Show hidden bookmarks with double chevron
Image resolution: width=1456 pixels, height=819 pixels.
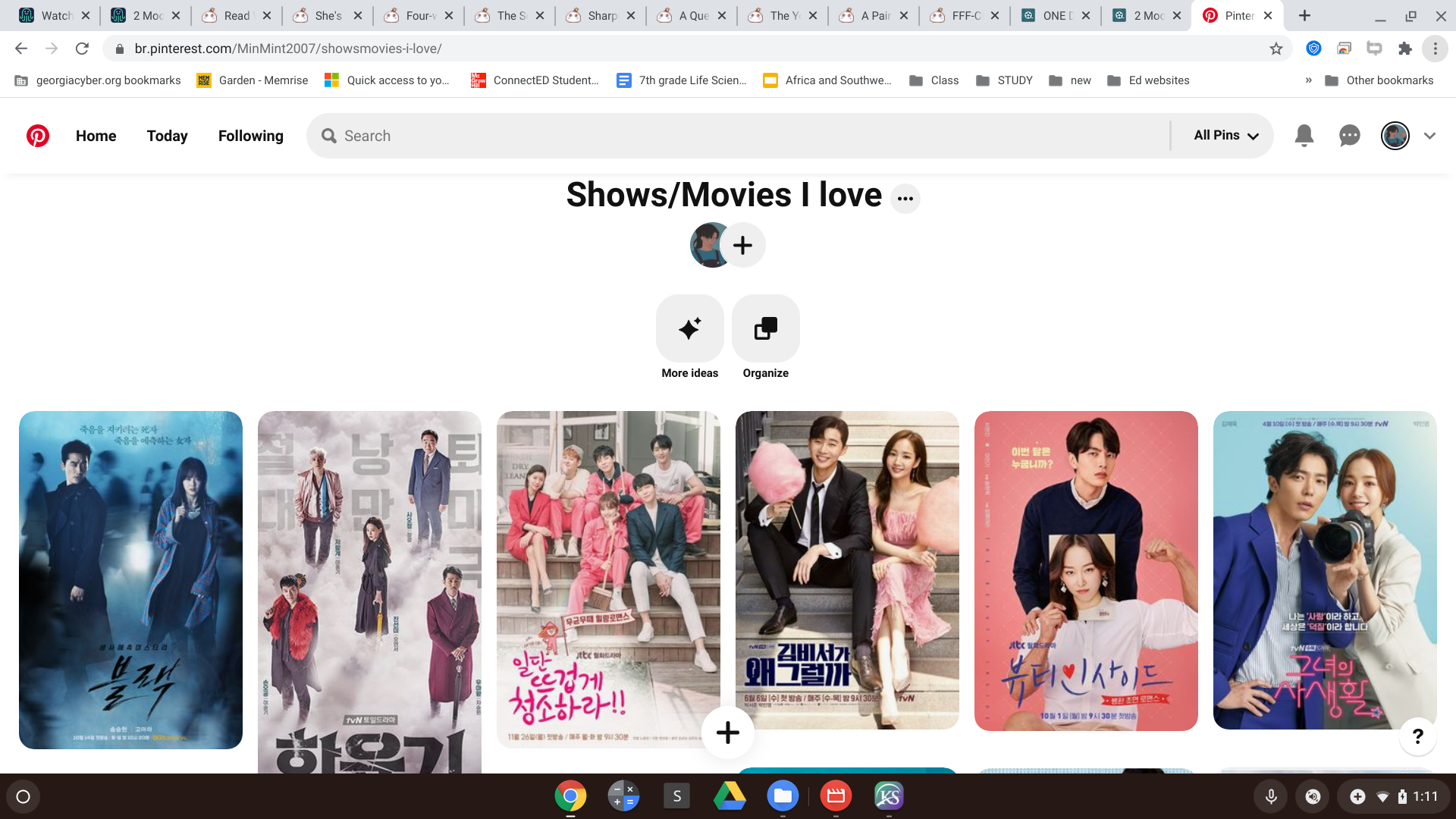click(1308, 80)
